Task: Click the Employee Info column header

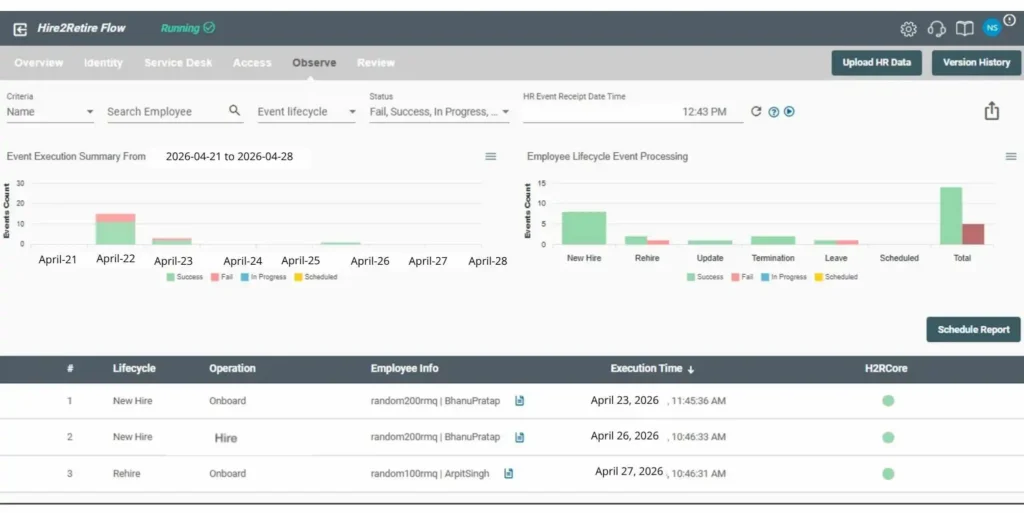Action: [x=404, y=369]
